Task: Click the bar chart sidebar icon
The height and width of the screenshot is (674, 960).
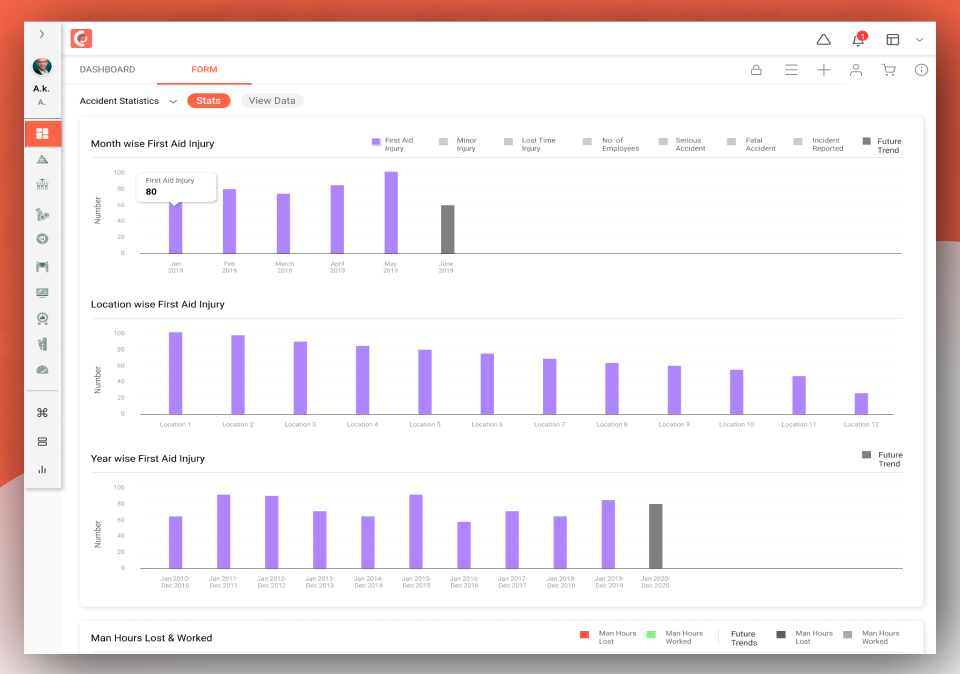Action: click(x=42, y=470)
